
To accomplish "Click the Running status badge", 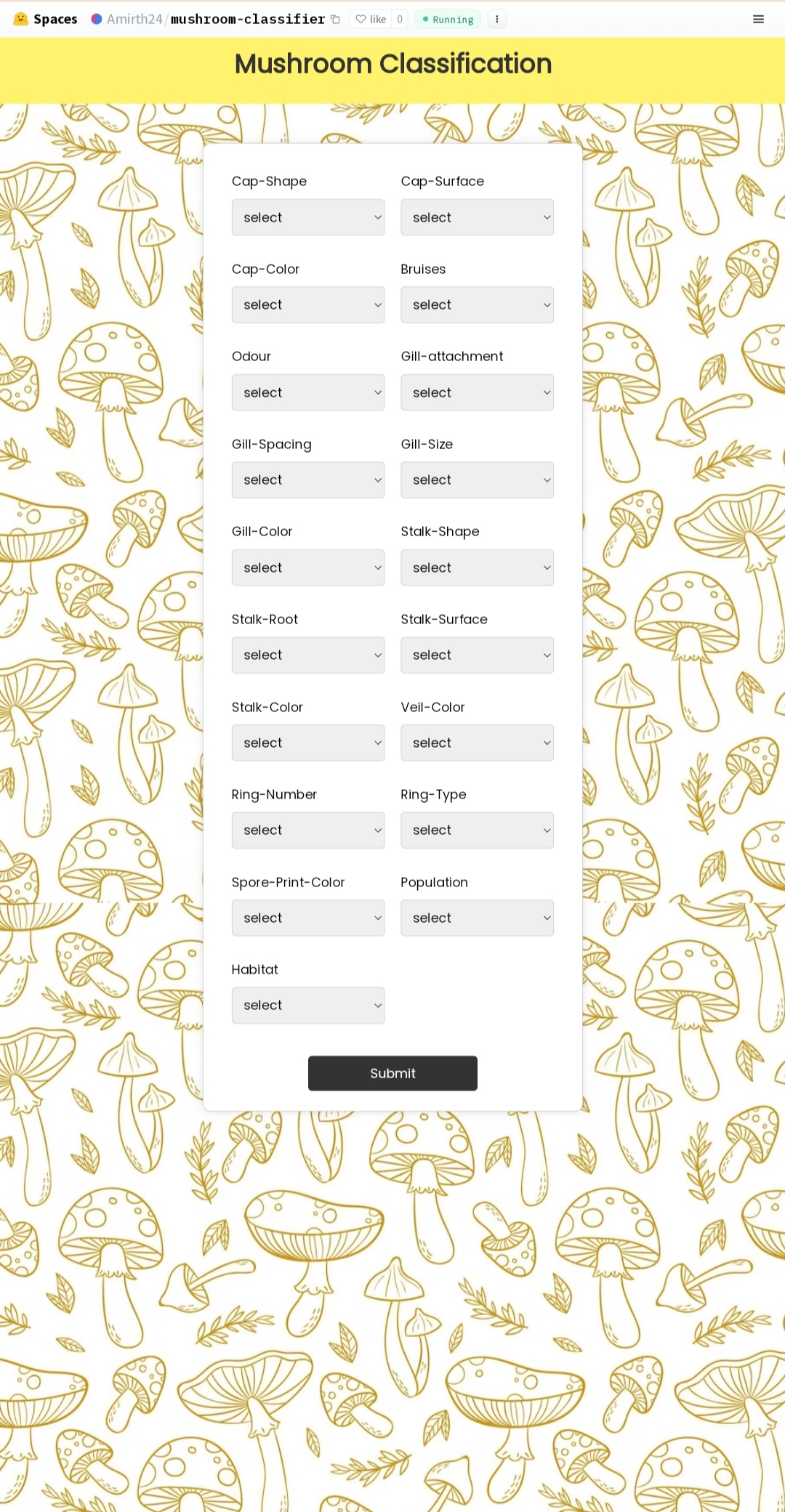I will click(x=447, y=19).
